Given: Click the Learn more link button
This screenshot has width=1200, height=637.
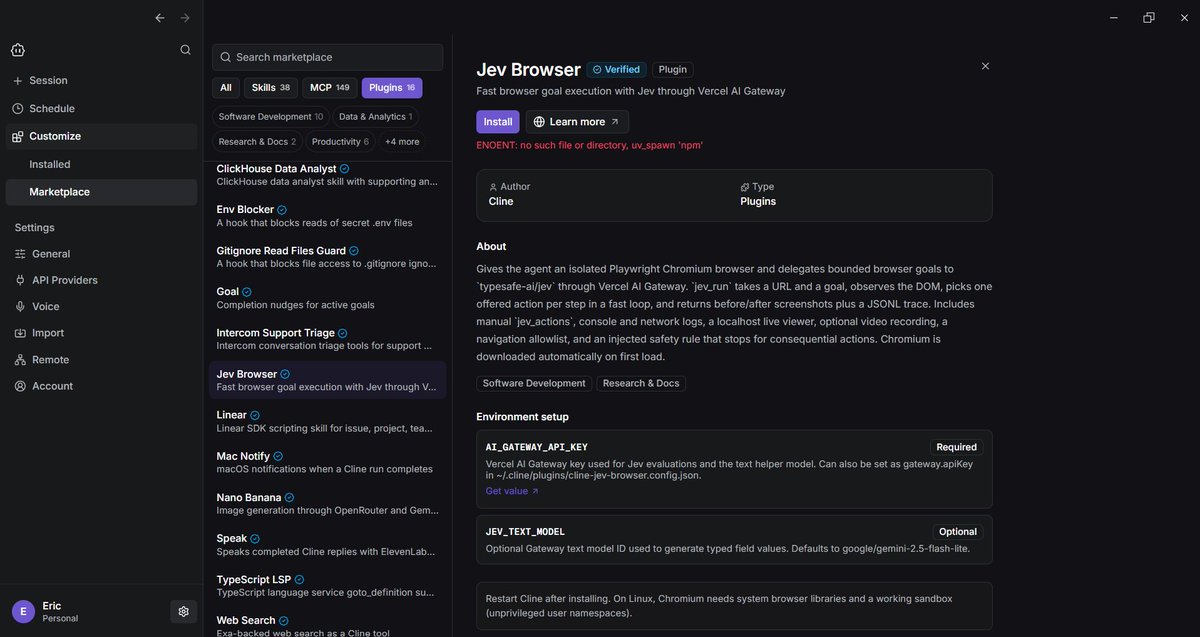Looking at the screenshot, I should (577, 122).
